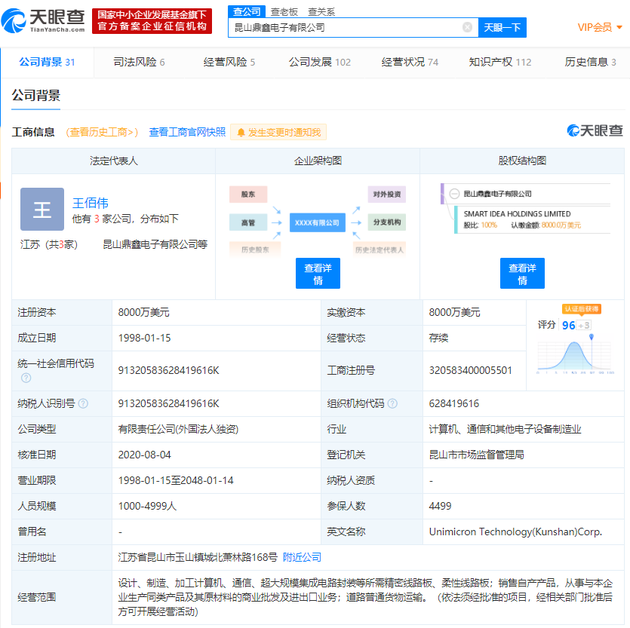
Task: Click the 分支机构 box in structure diagram
Action: (x=387, y=222)
